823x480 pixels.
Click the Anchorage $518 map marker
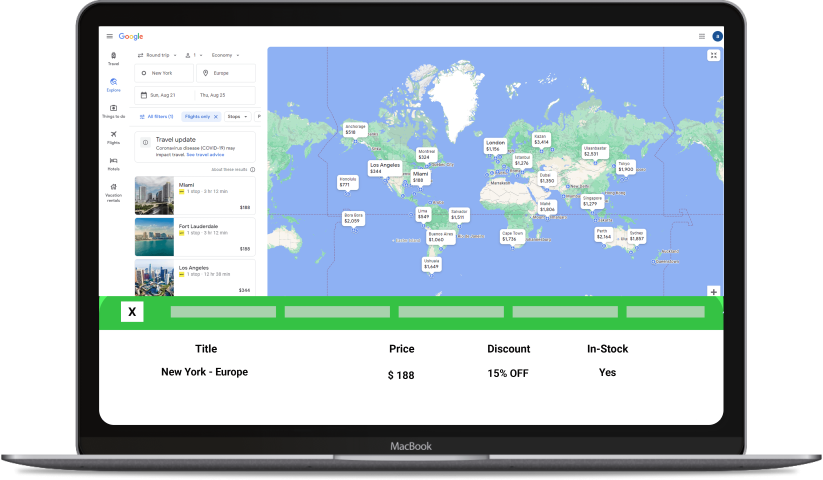coord(355,129)
